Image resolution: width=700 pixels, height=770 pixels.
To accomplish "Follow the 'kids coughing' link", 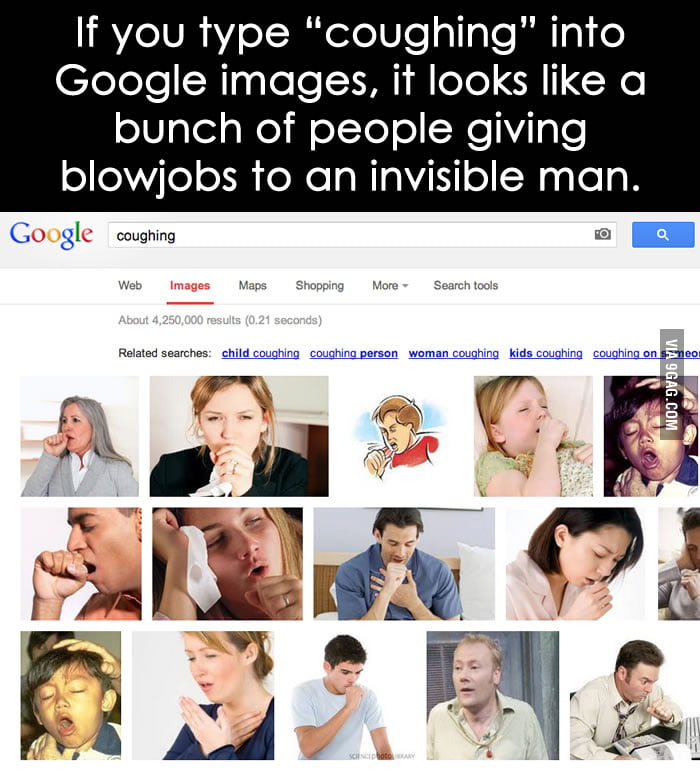I will [546, 353].
